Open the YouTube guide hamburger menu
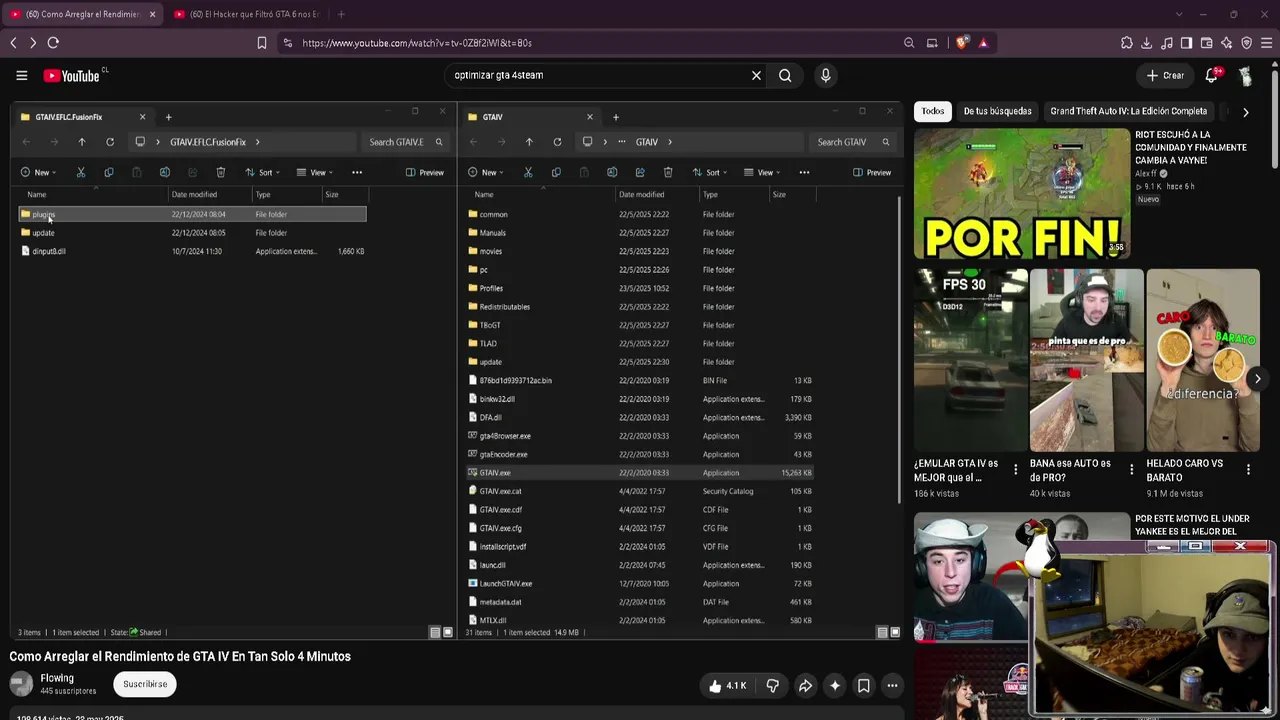Image resolution: width=1280 pixels, height=720 pixels. click(x=21, y=75)
